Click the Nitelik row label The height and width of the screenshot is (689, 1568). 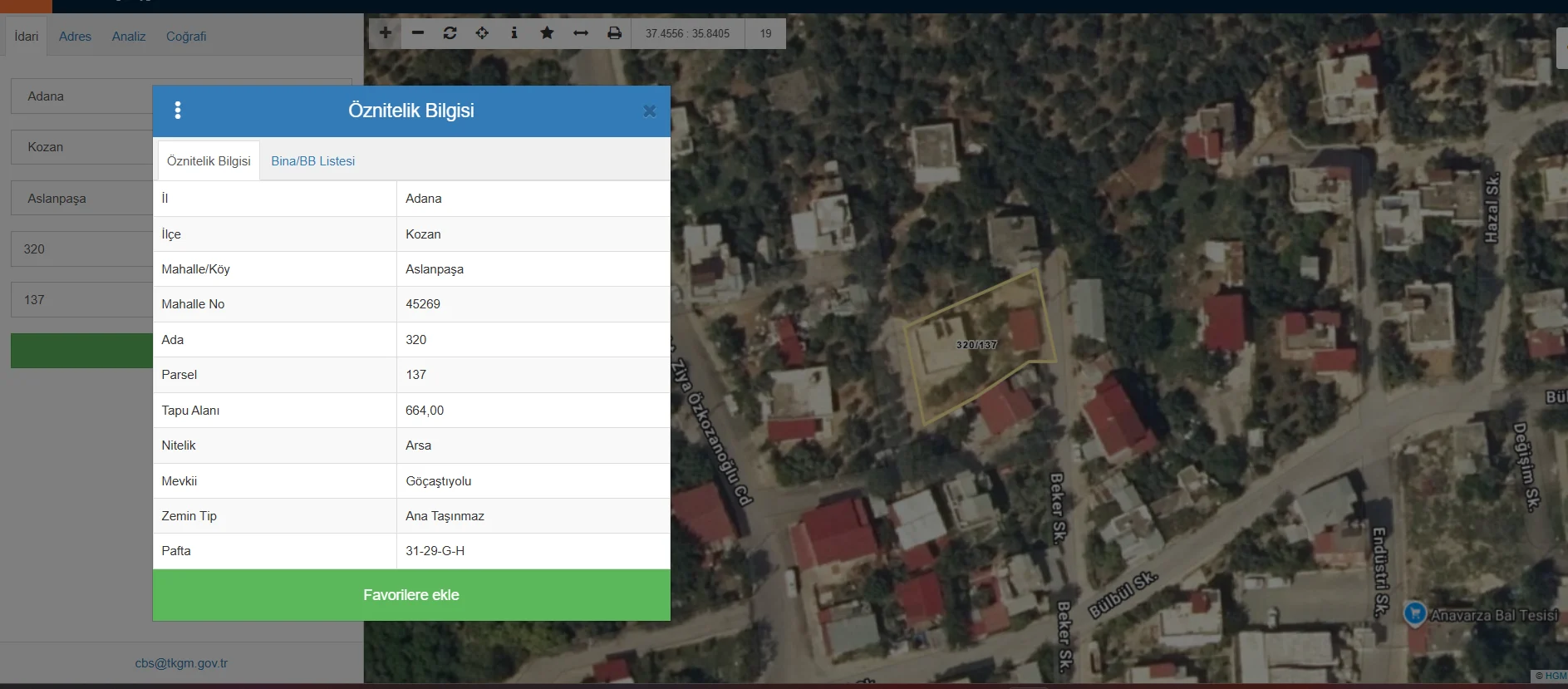(x=178, y=445)
